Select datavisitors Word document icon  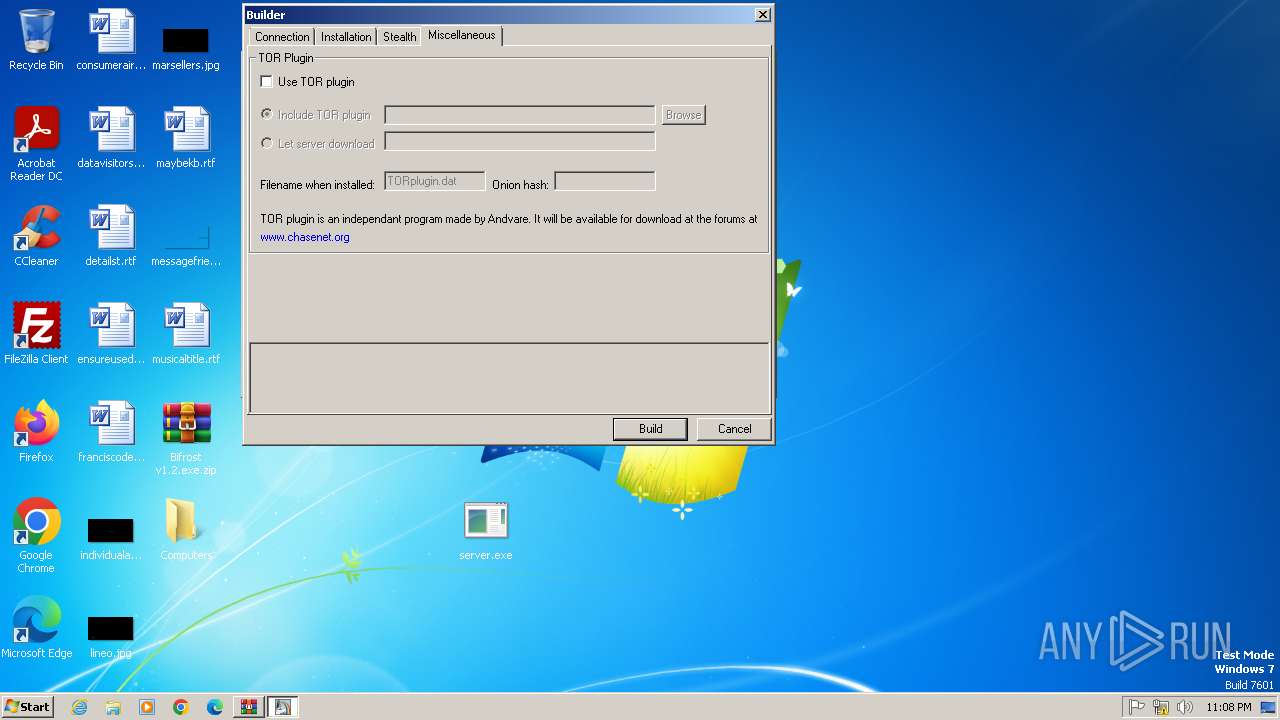pyautogui.click(x=111, y=138)
